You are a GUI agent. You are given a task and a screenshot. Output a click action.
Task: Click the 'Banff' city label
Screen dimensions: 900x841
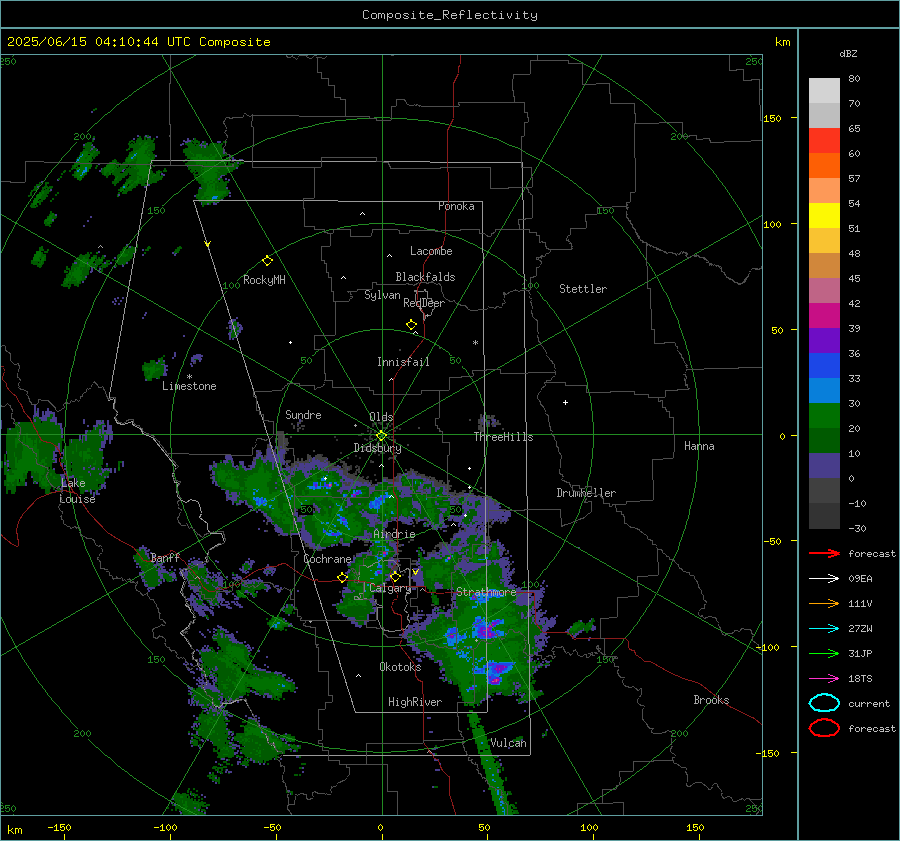point(165,557)
